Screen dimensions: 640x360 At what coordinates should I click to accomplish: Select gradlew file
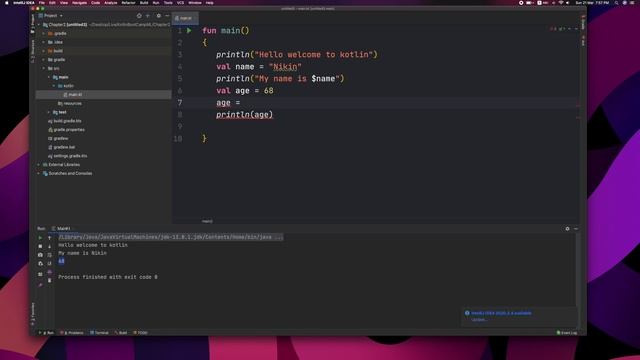[x=58, y=138]
